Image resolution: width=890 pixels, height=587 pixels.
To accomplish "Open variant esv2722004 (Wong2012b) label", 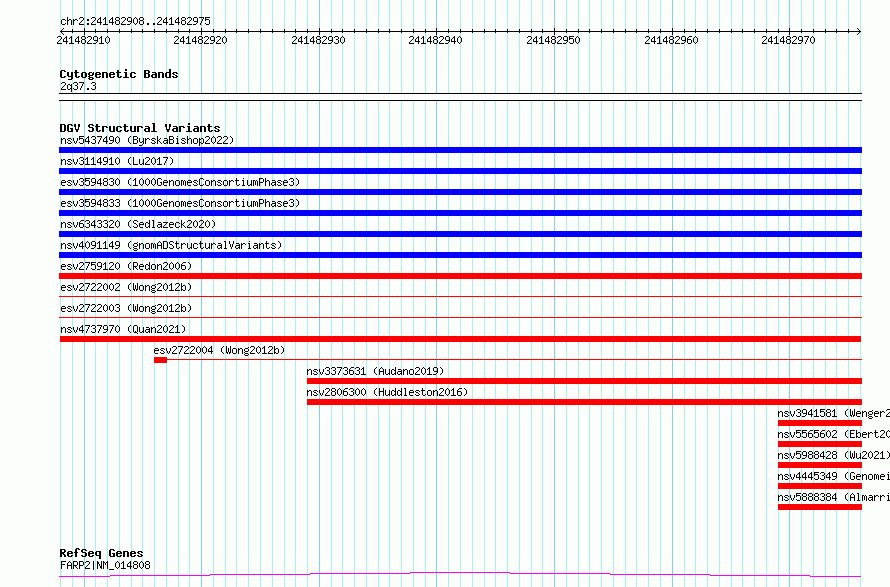I will [219, 350].
